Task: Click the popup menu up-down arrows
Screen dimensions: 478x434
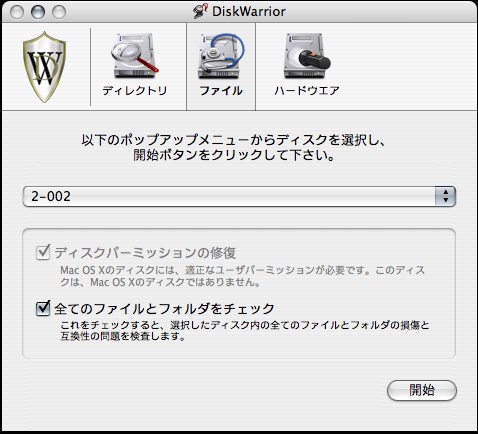Action: click(x=445, y=196)
